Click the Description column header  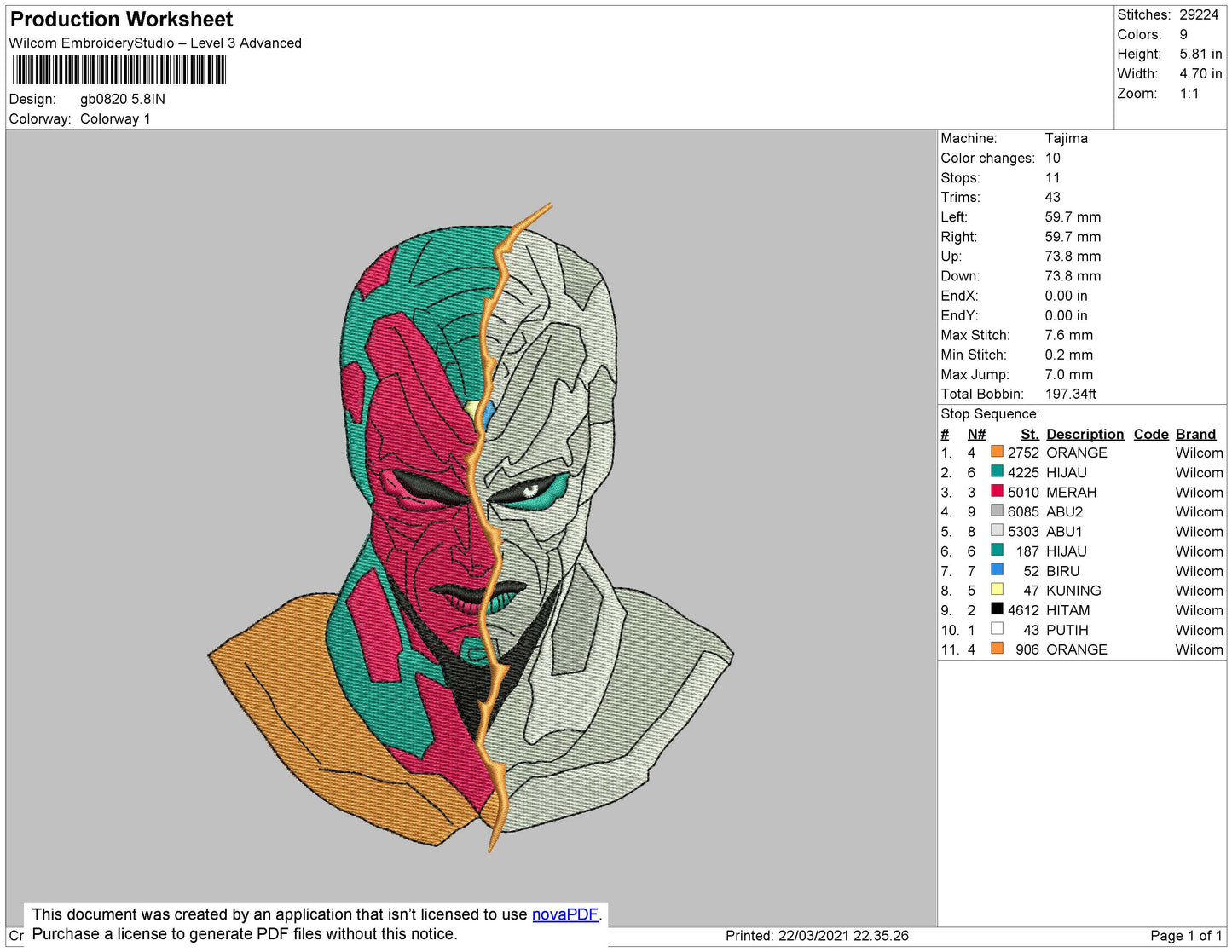coord(1085,434)
